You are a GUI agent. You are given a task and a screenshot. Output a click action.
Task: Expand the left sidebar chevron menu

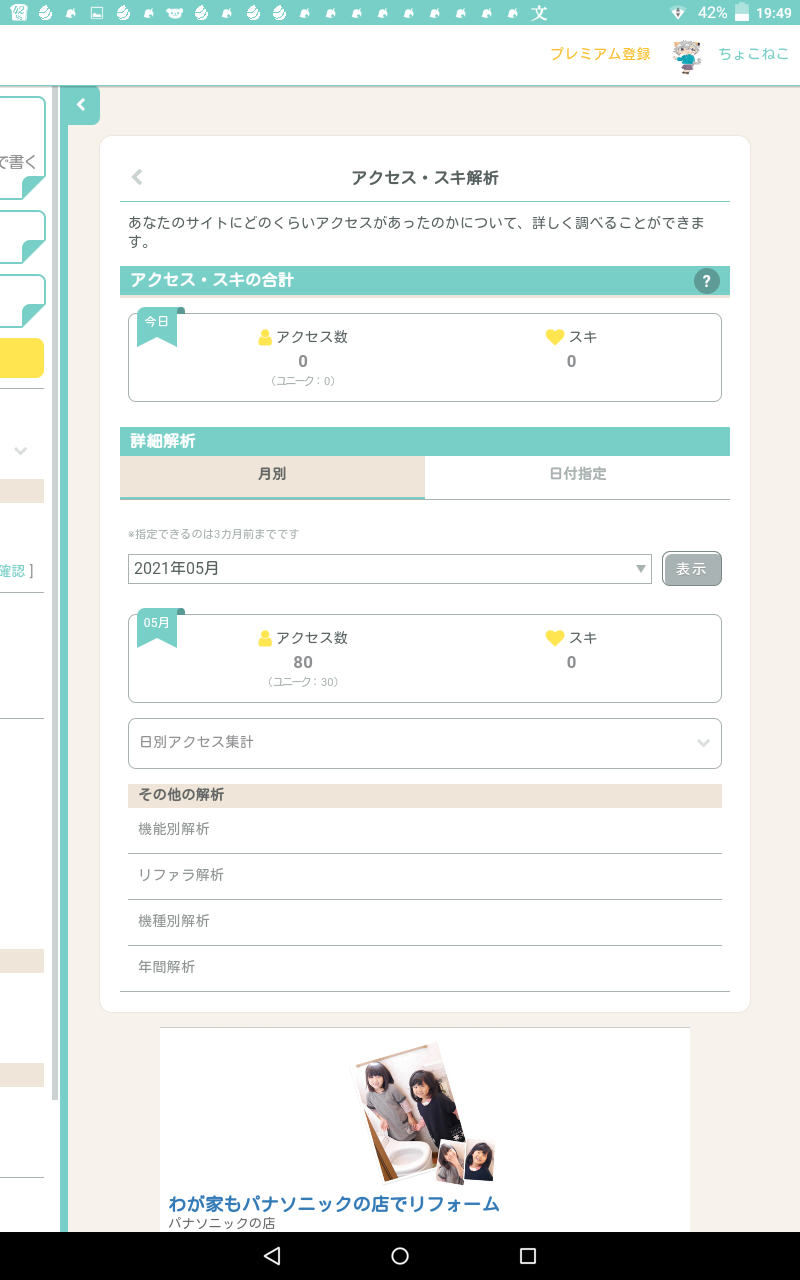20,451
